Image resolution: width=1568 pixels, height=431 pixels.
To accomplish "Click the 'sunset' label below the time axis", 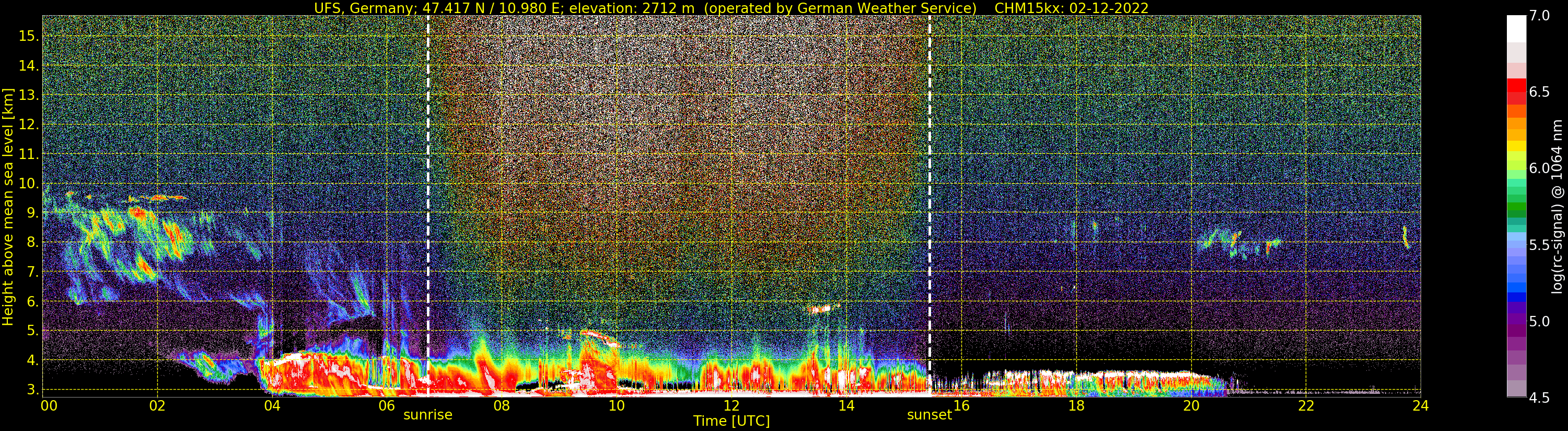I will coord(930,415).
